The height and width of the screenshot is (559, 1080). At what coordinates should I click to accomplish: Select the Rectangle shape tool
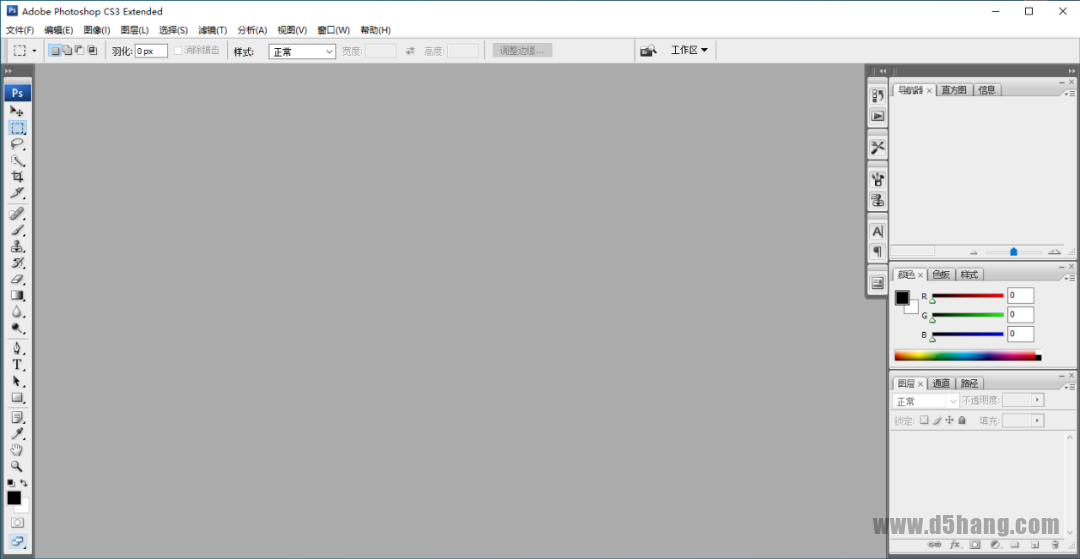17,398
